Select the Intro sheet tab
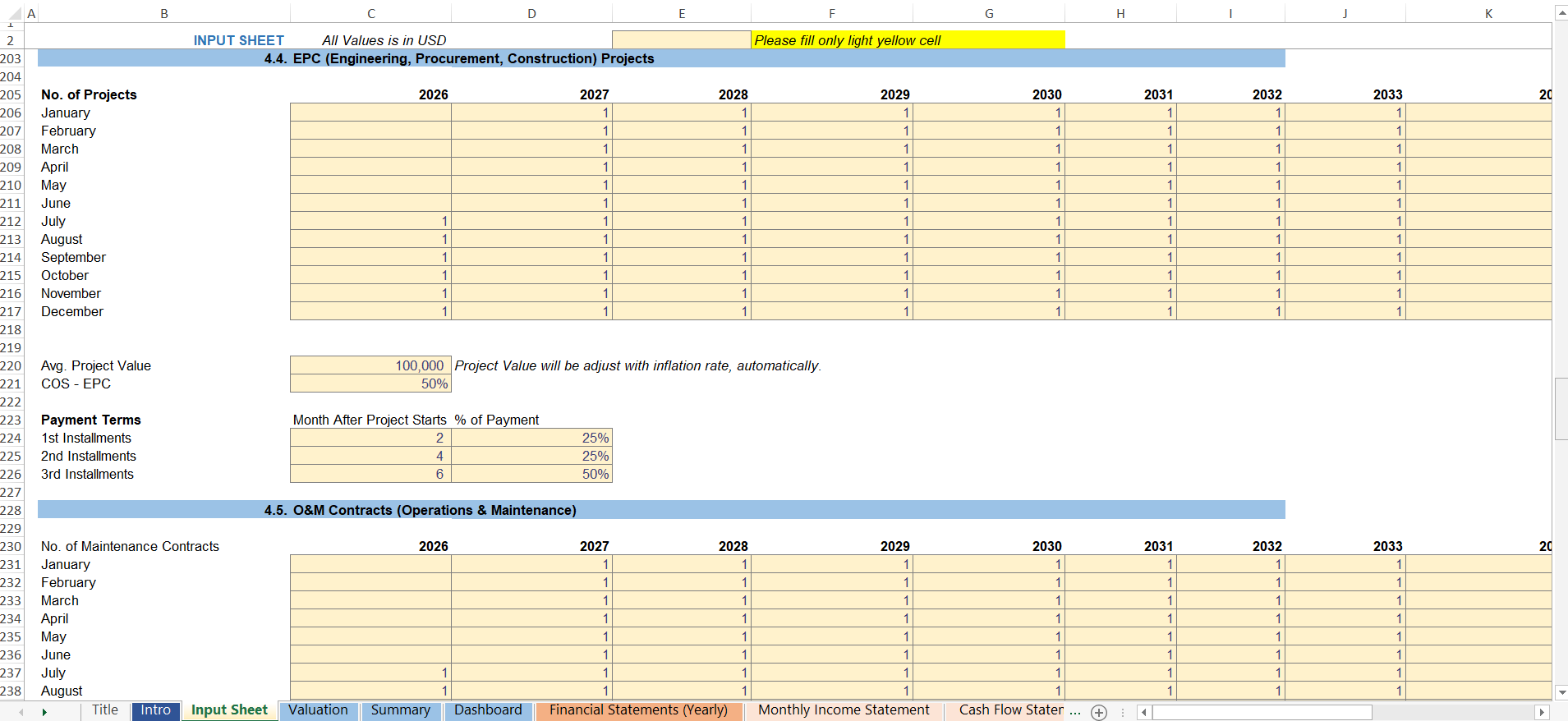Image resolution: width=1568 pixels, height=721 pixels. tap(155, 710)
